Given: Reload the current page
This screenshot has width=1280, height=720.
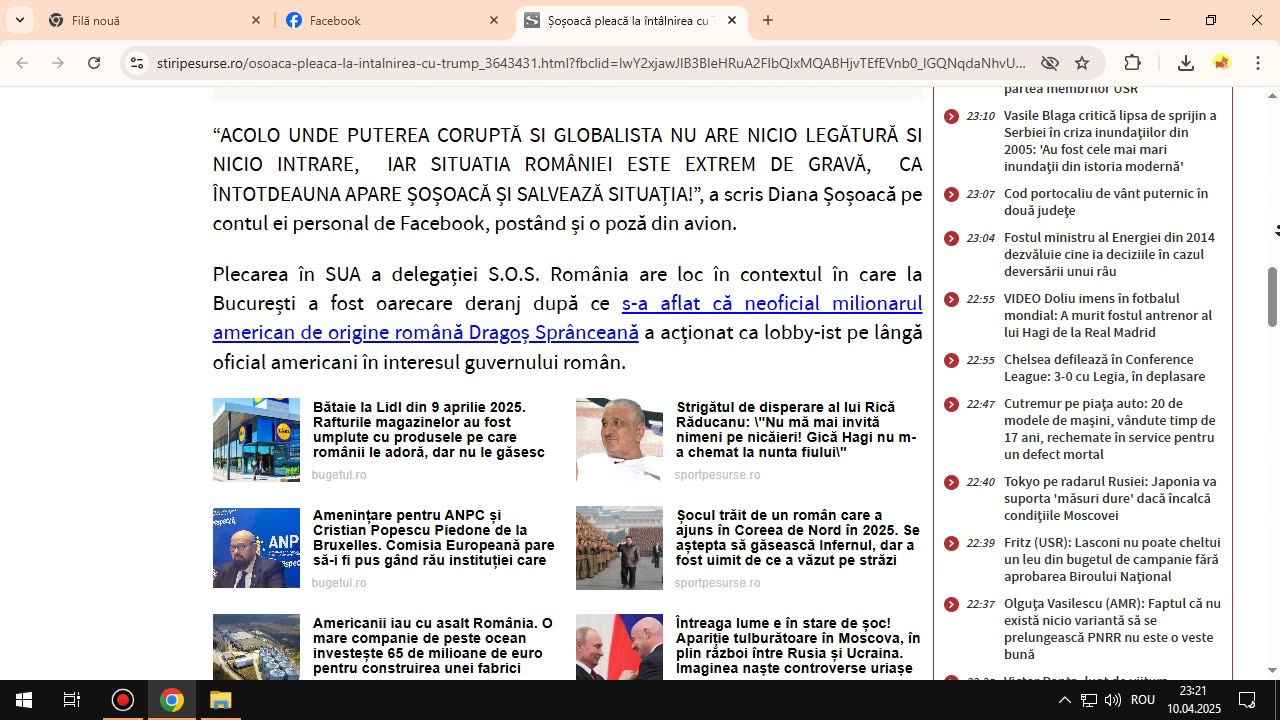Looking at the screenshot, I should (94, 63).
